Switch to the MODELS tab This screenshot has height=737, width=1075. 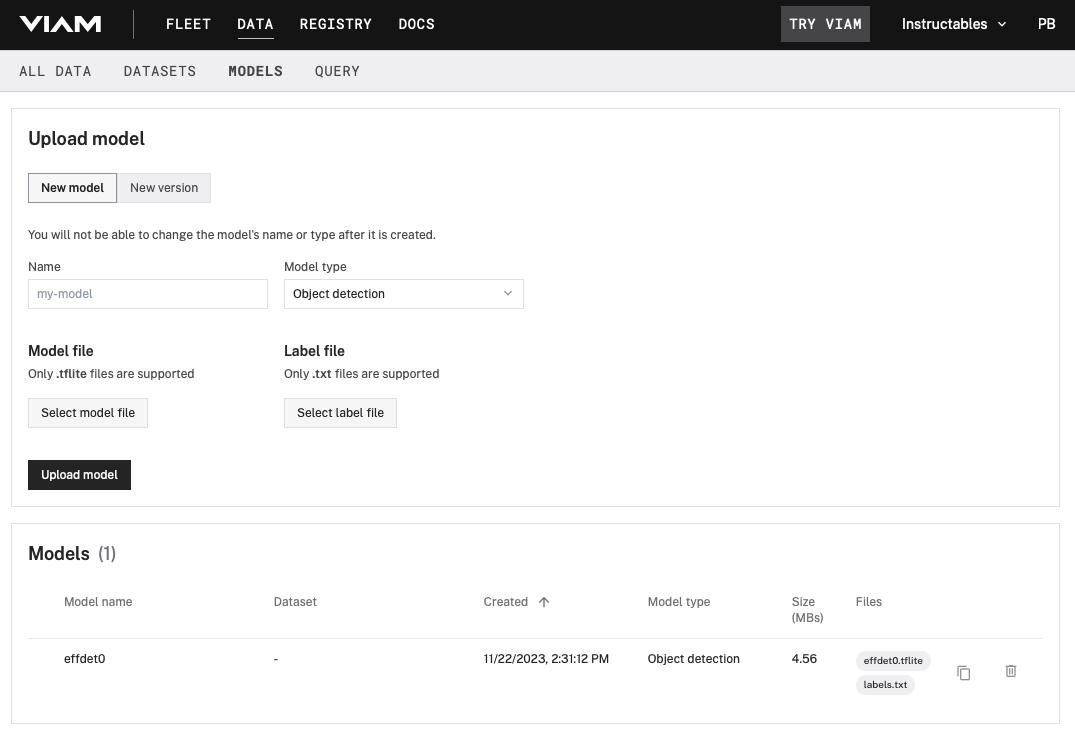click(x=255, y=71)
